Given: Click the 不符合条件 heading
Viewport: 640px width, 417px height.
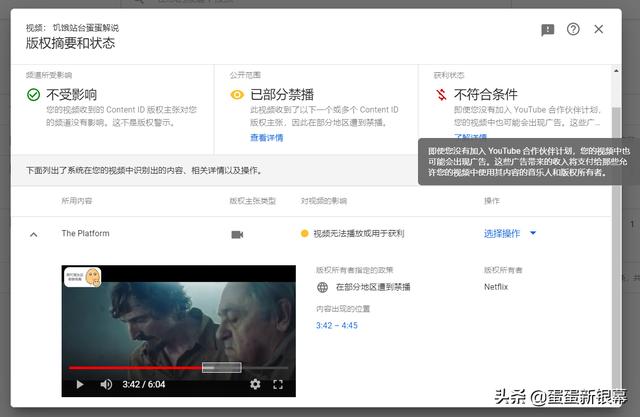Looking at the screenshot, I should pyautogui.click(x=486, y=95).
